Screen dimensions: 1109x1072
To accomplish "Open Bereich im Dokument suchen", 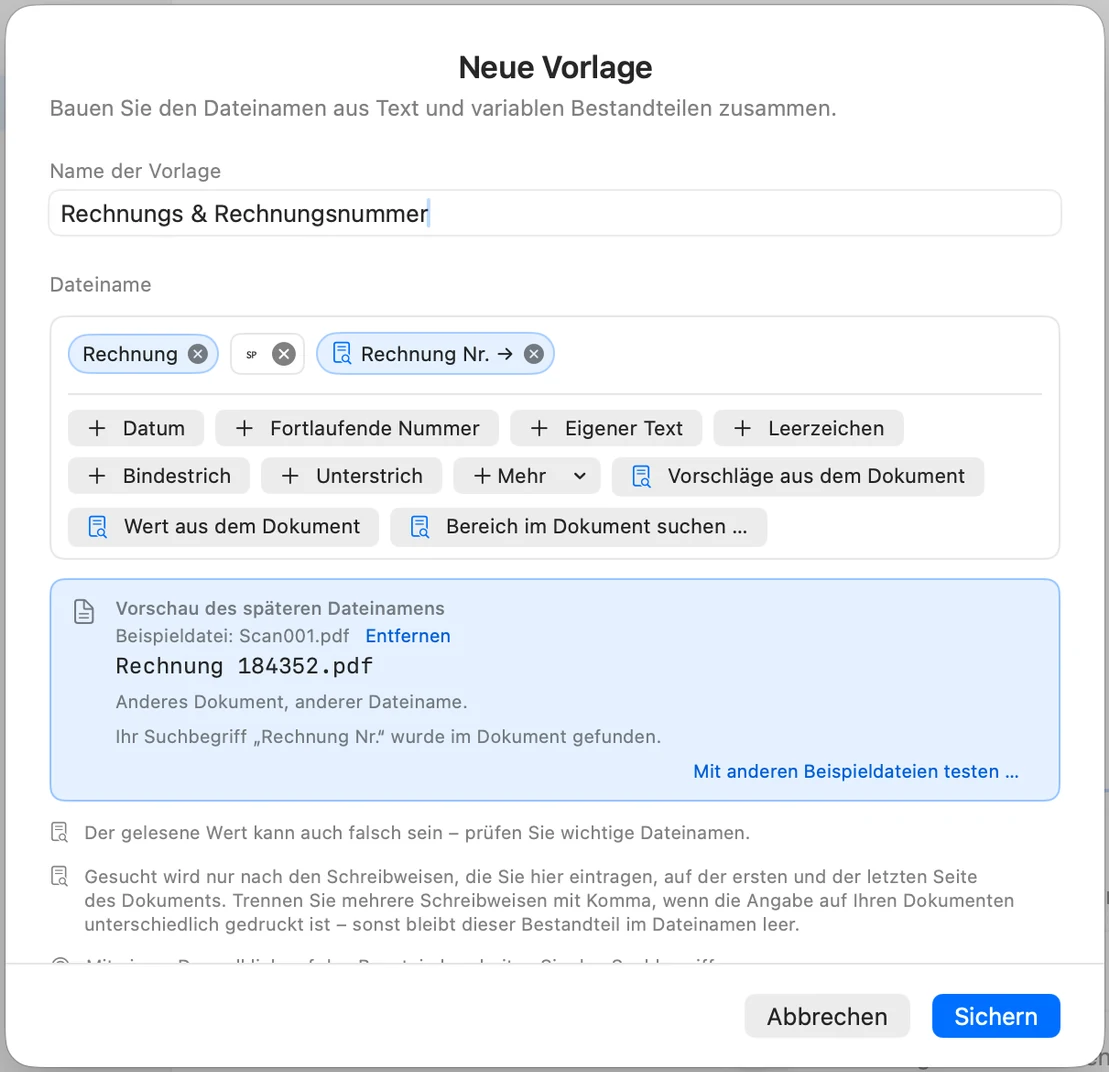I will coord(579,527).
